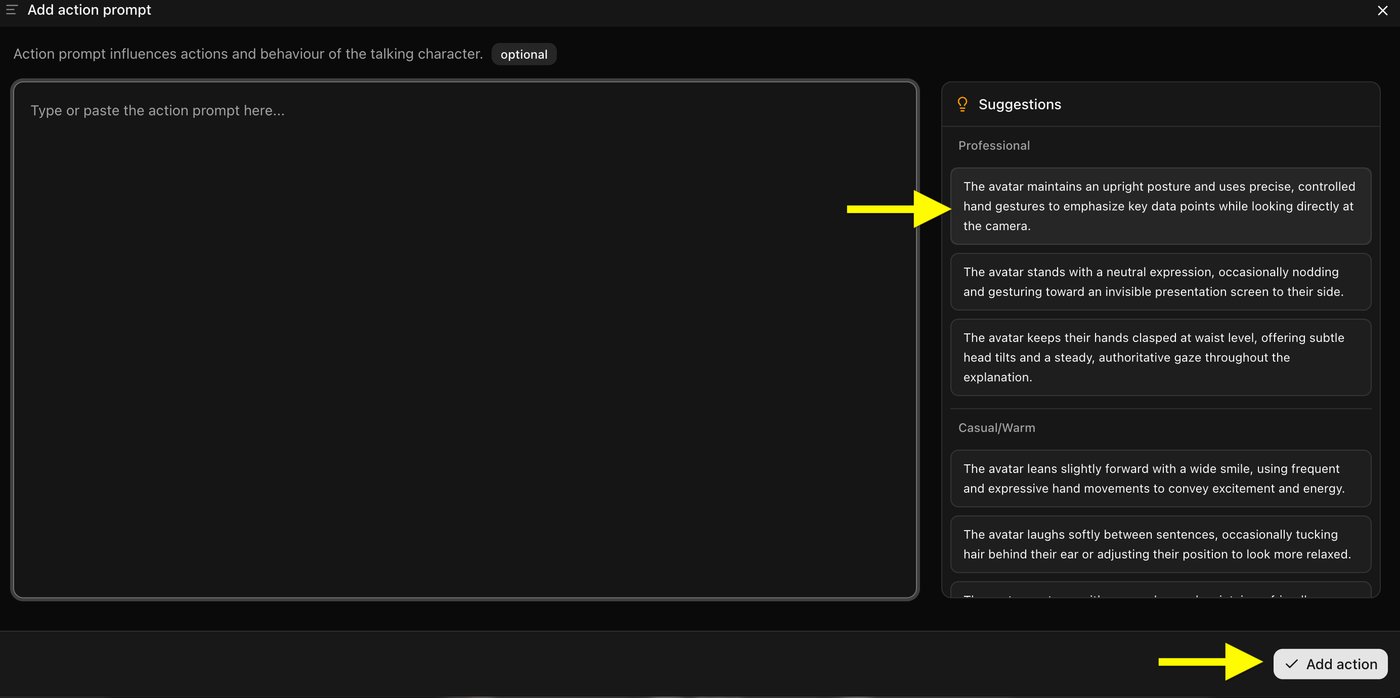Close the Add action prompt dialog
The image size is (1400, 698).
pos(1382,10)
